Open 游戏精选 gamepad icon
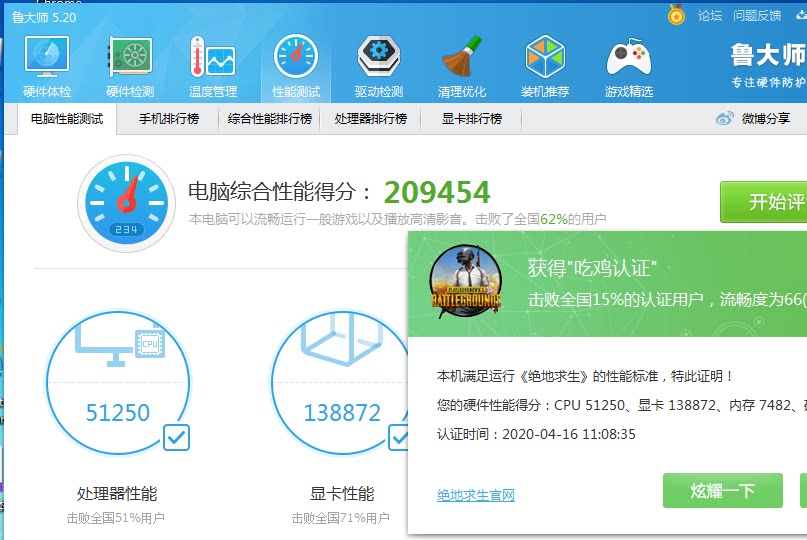The image size is (807, 540). pyautogui.click(x=628, y=67)
